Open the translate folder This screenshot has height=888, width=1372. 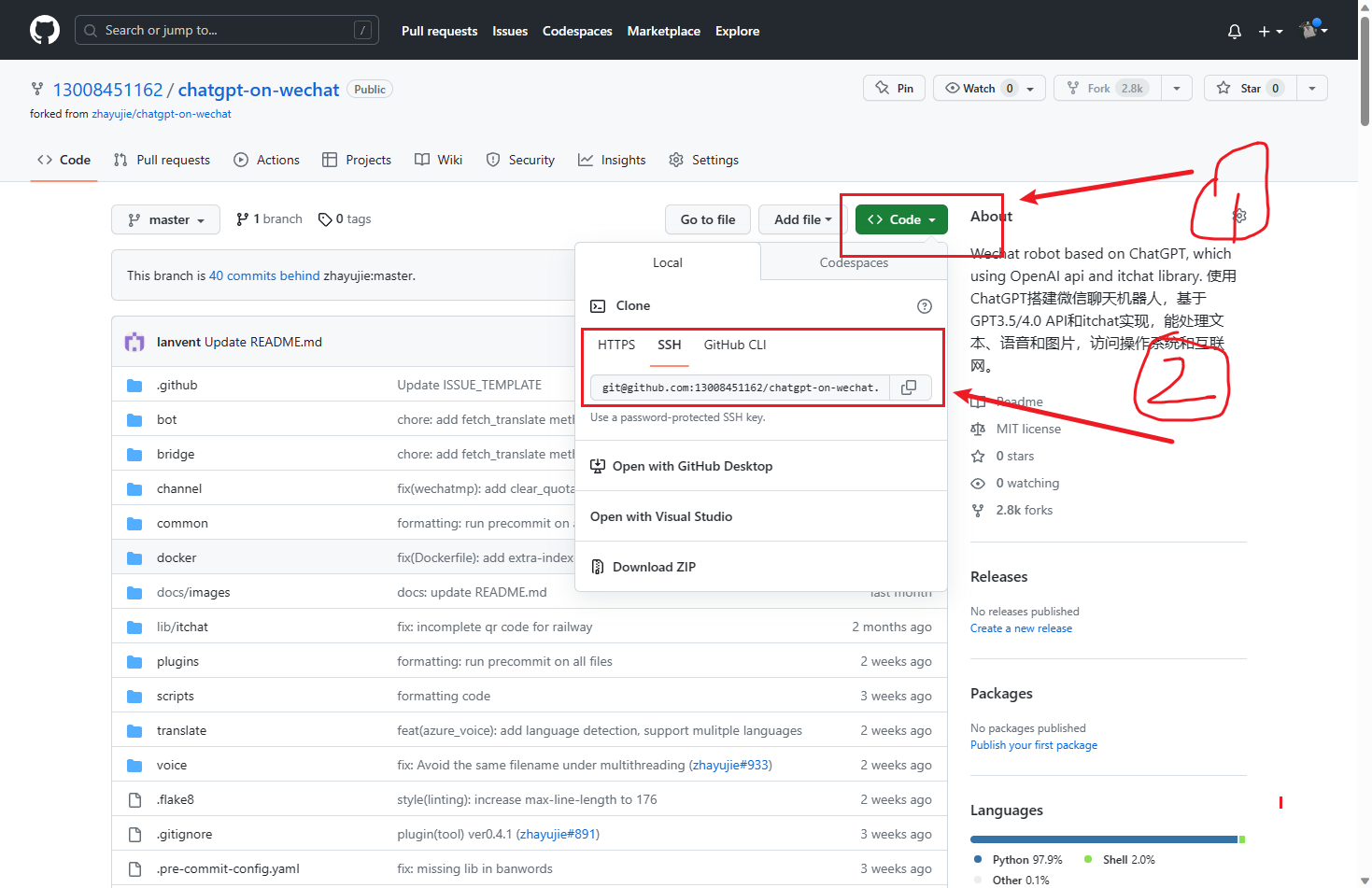tap(181, 730)
